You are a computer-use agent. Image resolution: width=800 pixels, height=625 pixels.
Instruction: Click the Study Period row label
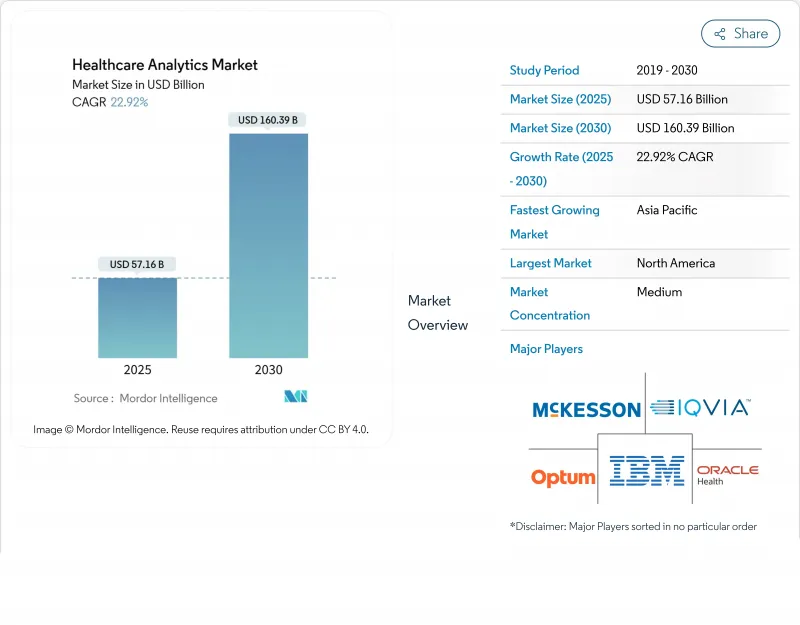tap(544, 71)
